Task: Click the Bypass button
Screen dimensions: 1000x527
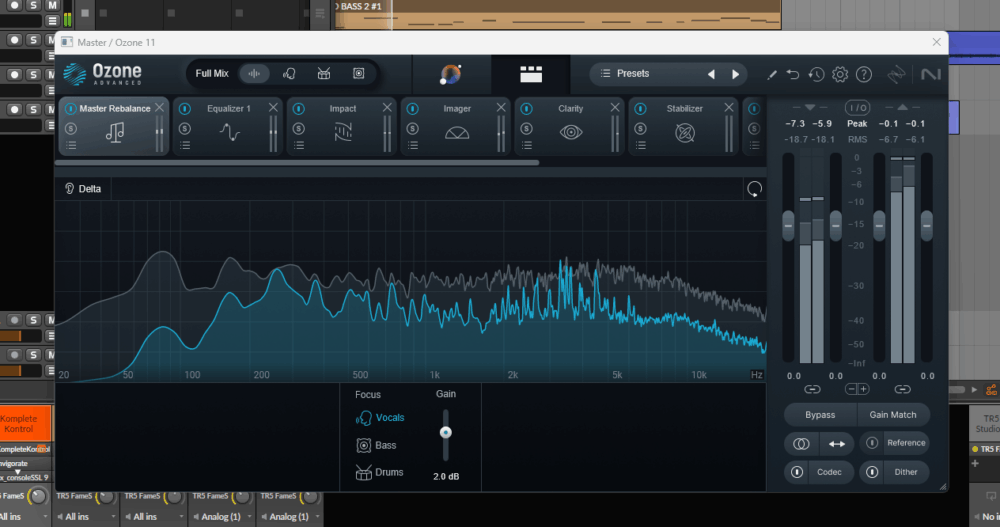Action: pyautogui.click(x=820, y=415)
